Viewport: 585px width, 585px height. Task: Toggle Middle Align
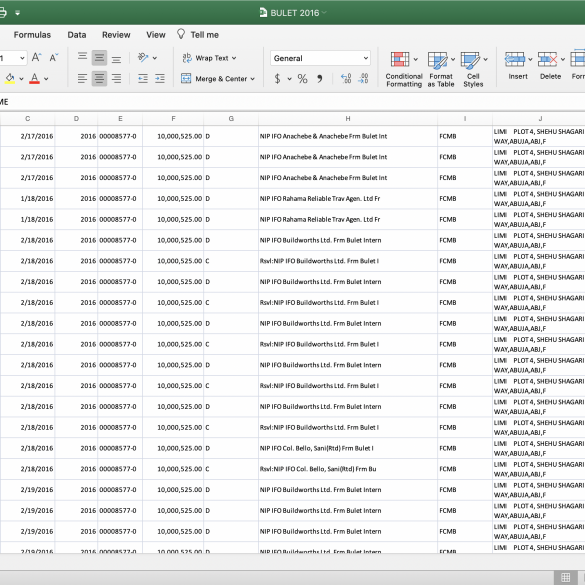(99, 57)
